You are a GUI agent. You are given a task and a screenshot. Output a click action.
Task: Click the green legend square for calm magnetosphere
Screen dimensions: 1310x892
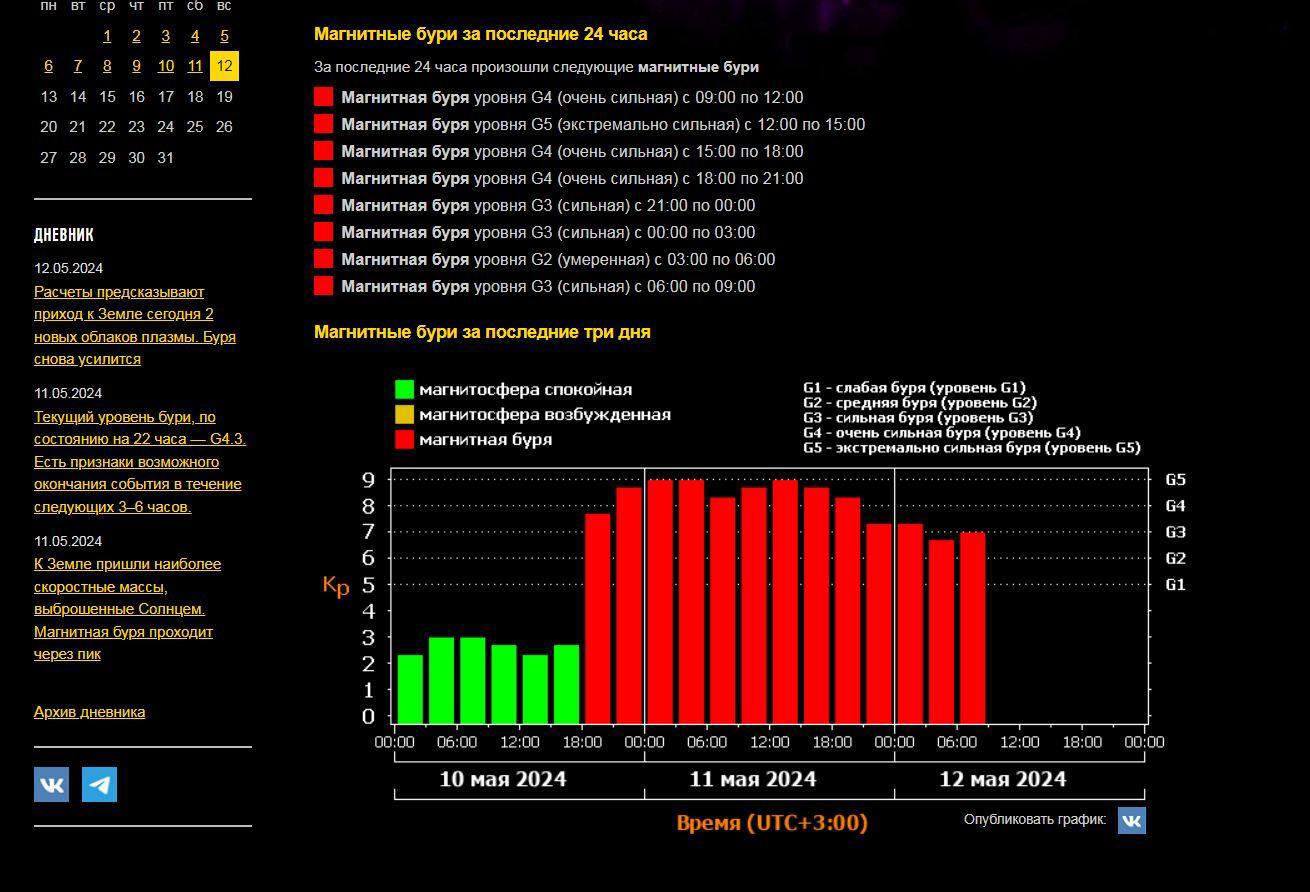[404, 390]
